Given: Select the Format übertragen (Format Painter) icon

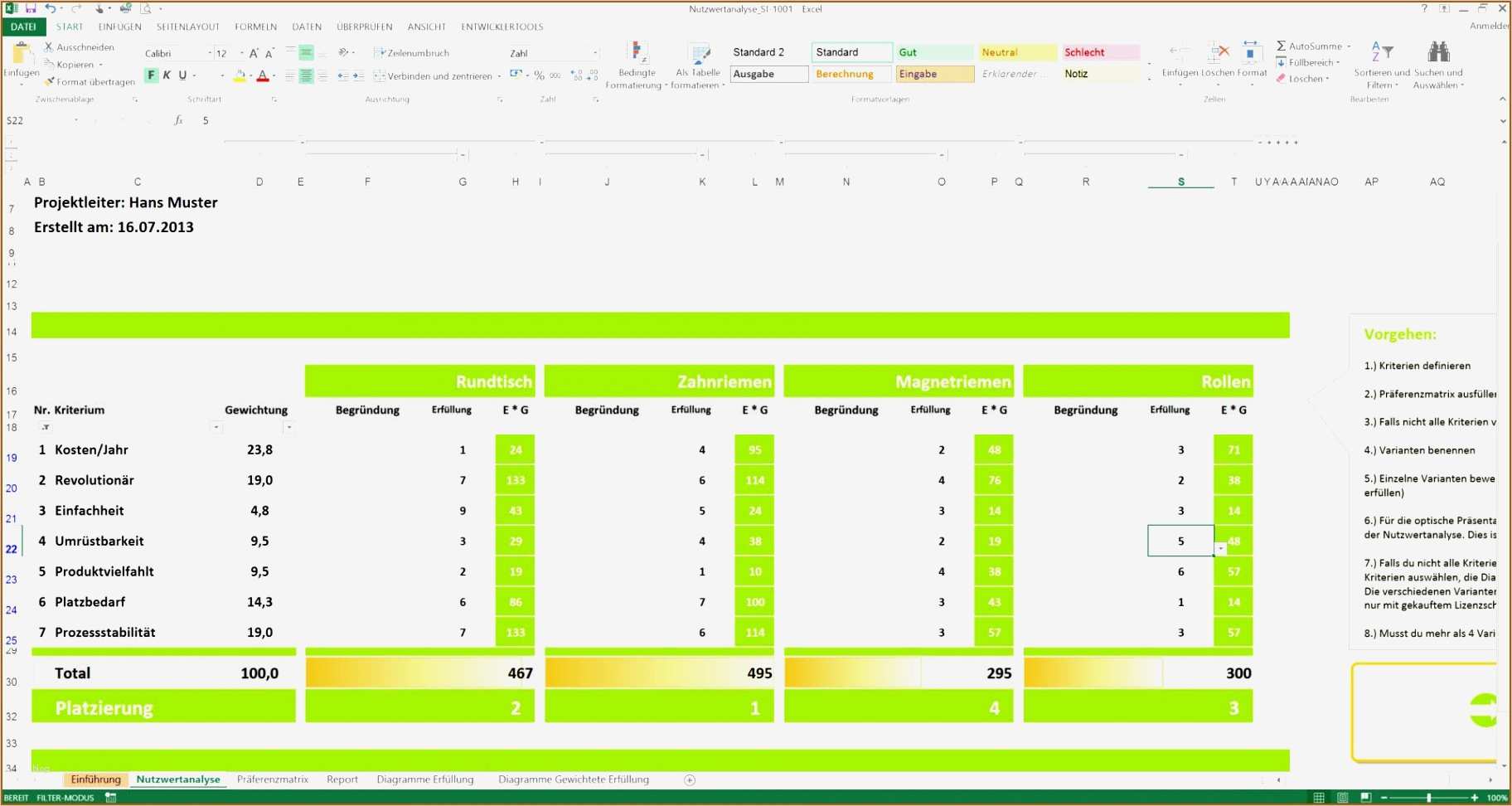Looking at the screenshot, I should tap(49, 81).
